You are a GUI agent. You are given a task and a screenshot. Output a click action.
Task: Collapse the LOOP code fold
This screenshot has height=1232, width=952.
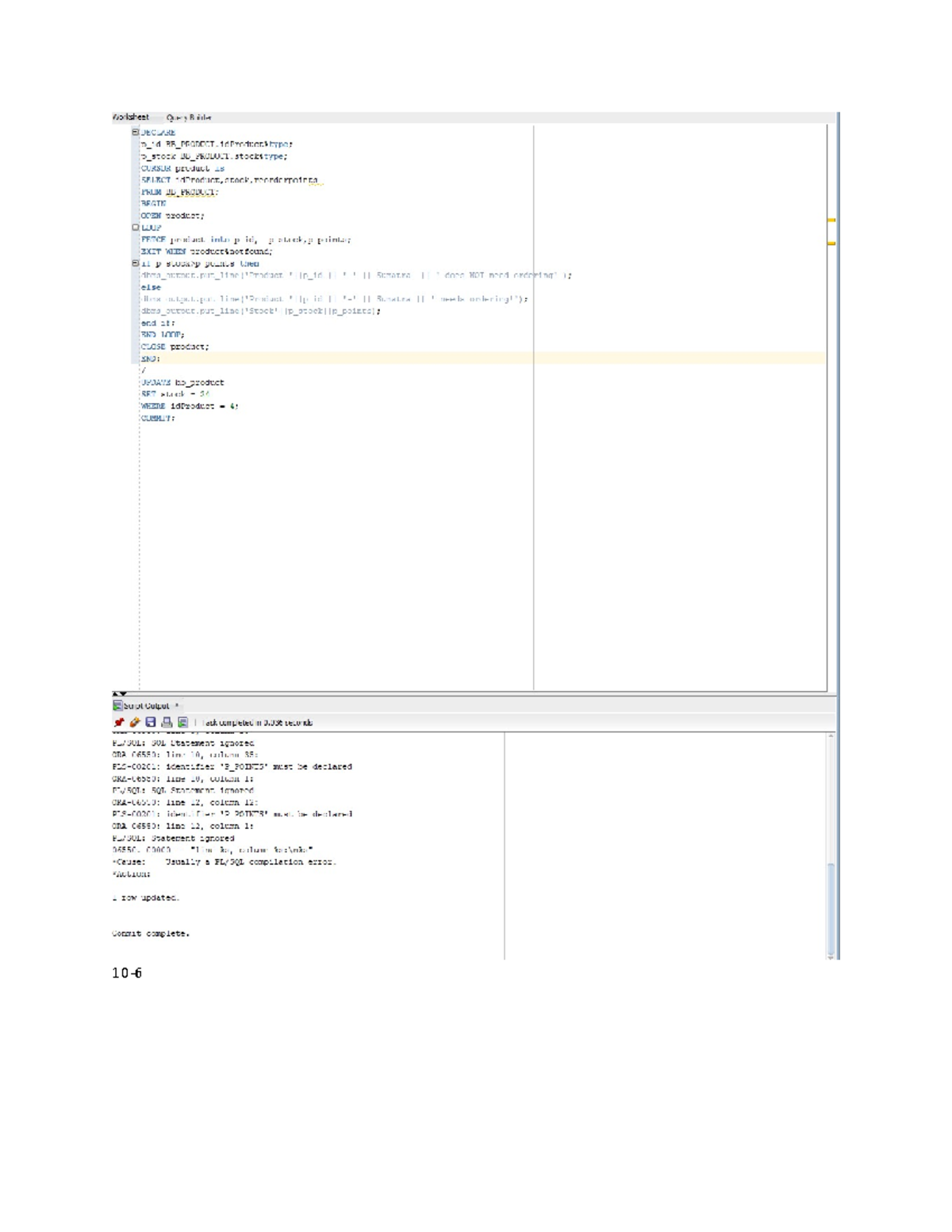pos(135,228)
